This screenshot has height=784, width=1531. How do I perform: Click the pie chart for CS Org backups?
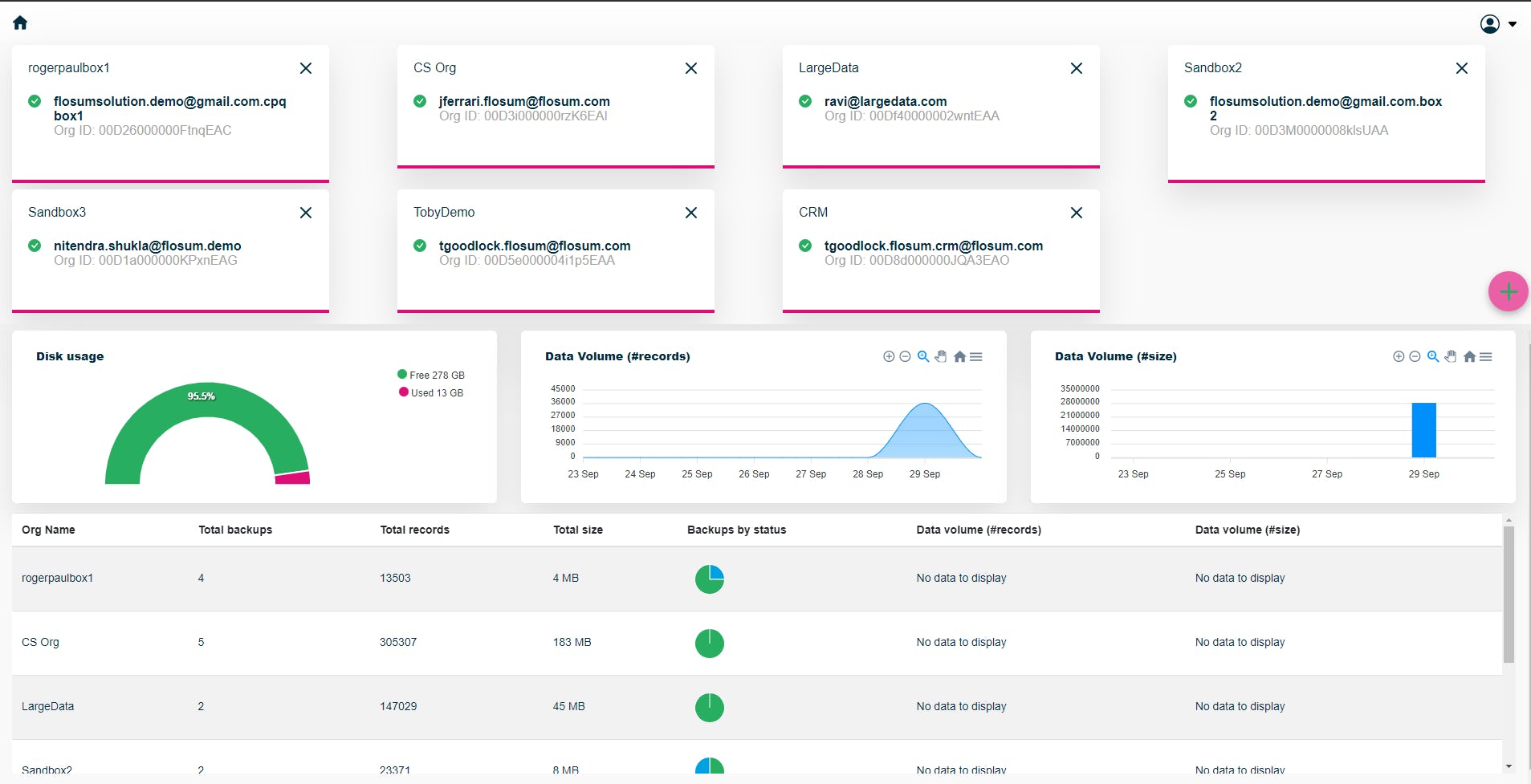click(709, 643)
